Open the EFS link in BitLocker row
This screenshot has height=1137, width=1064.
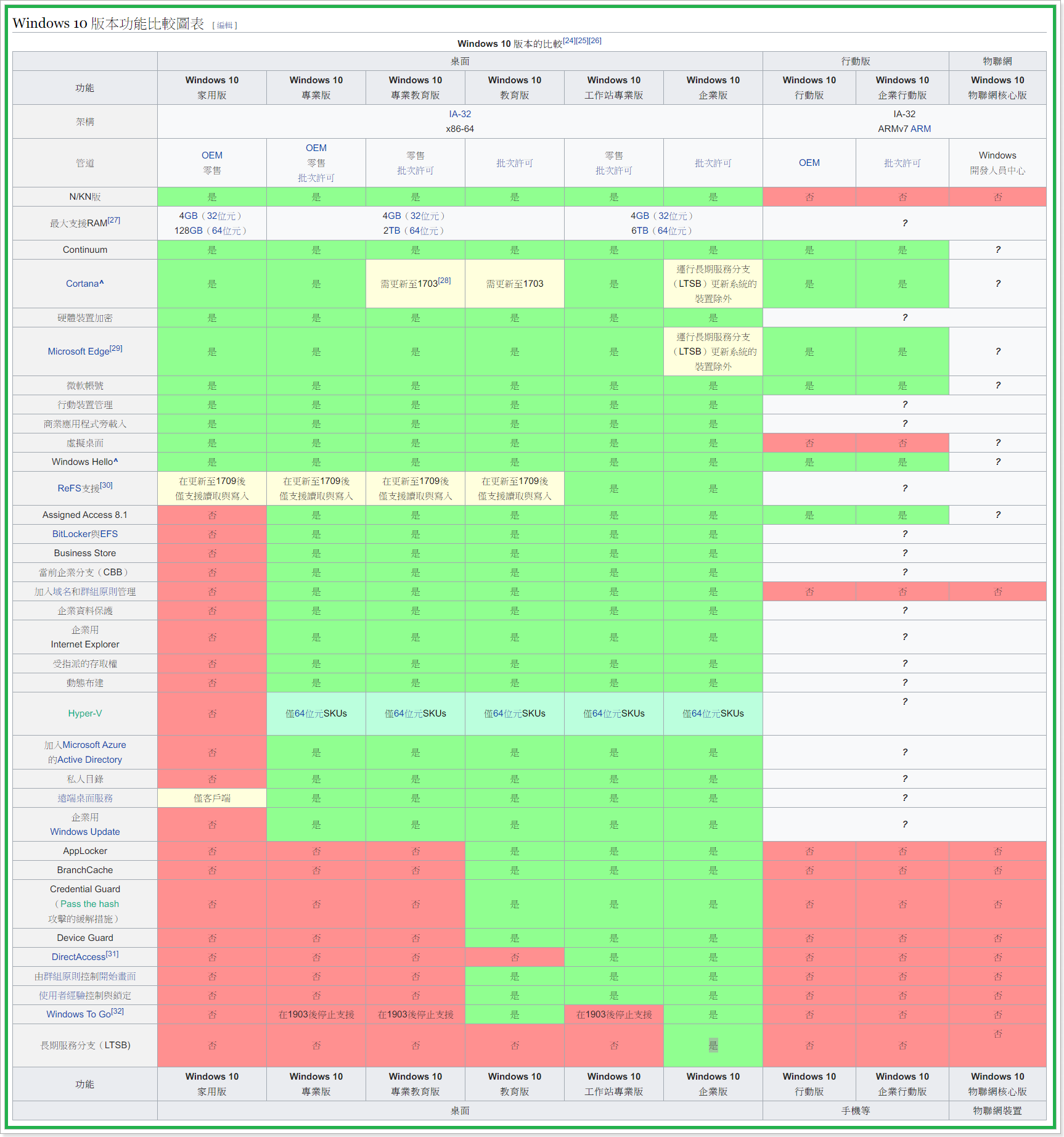(109, 534)
